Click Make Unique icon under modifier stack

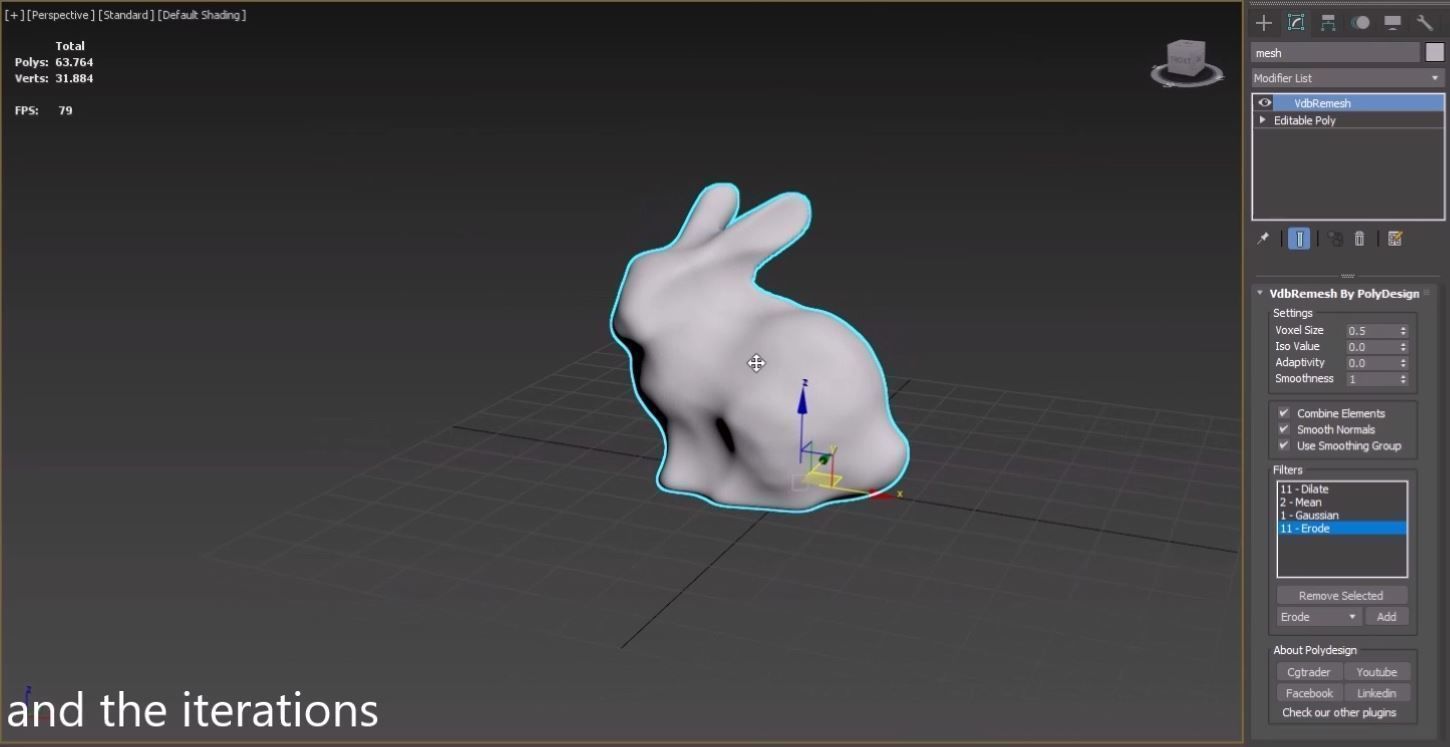tap(1335, 238)
